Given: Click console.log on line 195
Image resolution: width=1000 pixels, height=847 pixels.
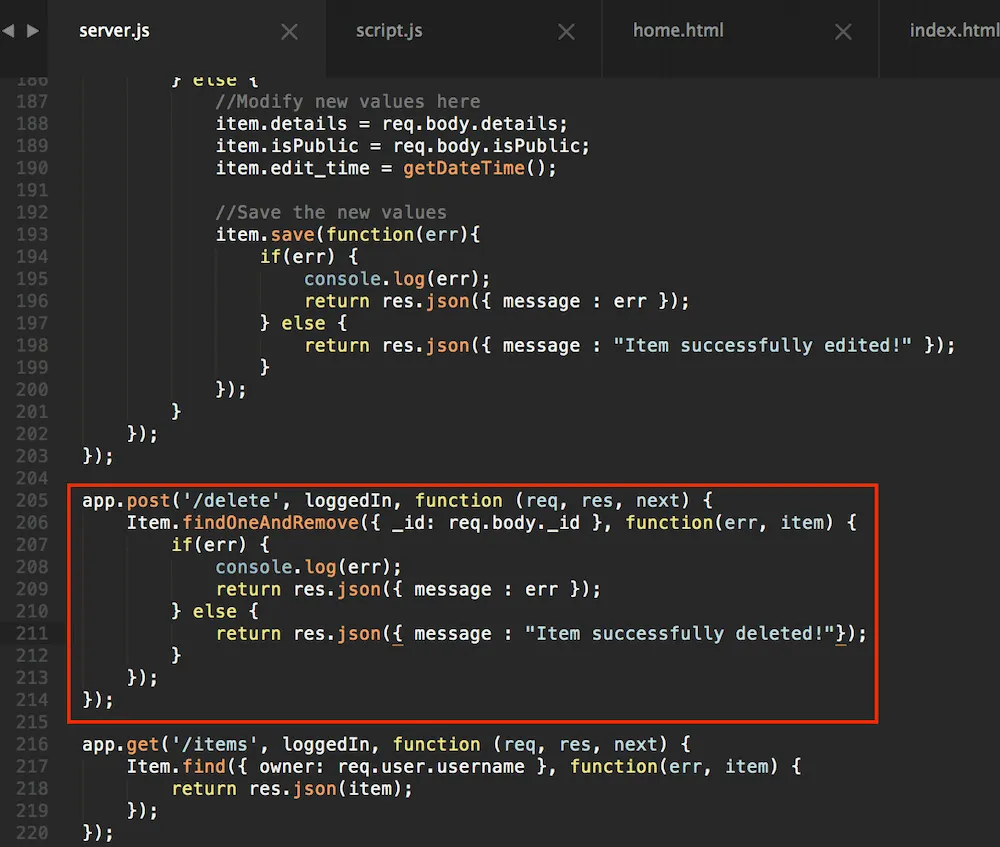Looking at the screenshot, I should click(x=364, y=279).
